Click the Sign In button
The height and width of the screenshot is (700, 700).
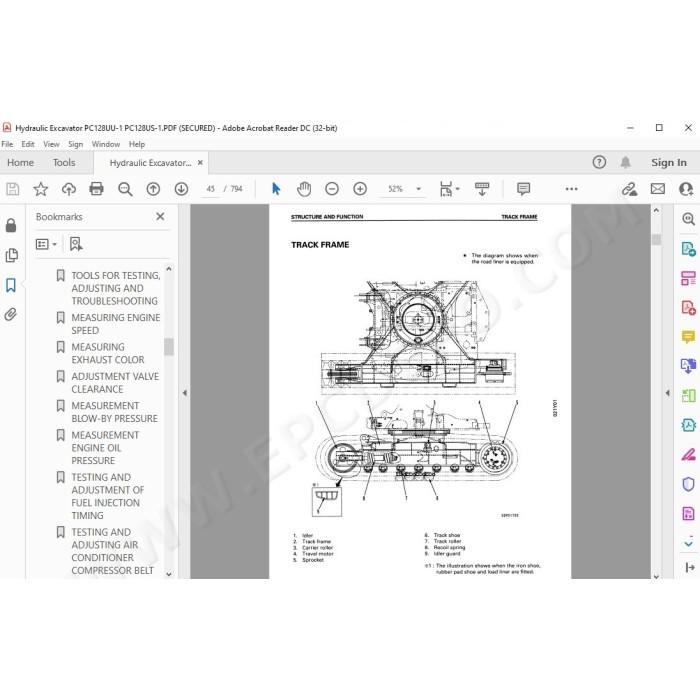(668, 162)
